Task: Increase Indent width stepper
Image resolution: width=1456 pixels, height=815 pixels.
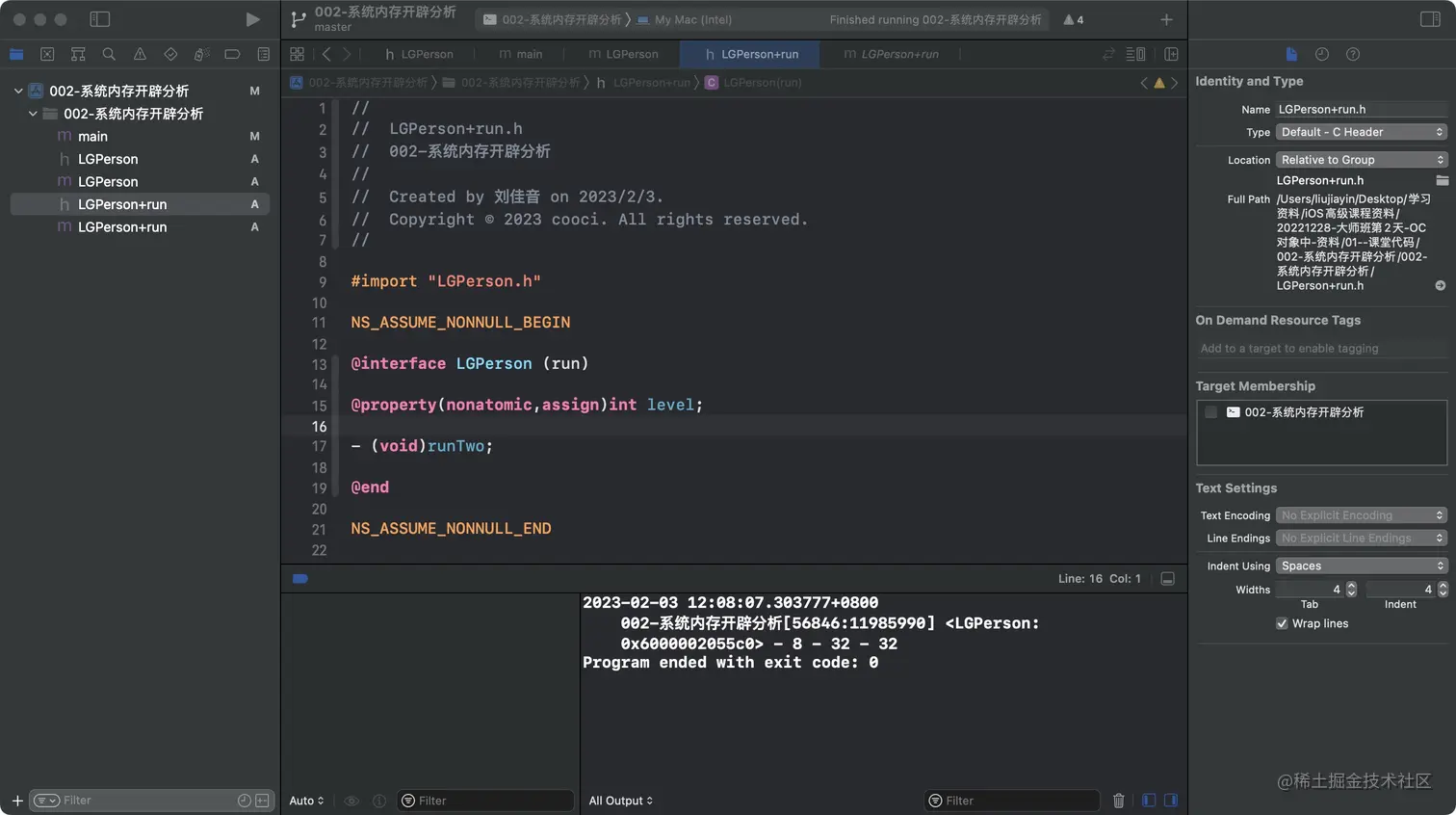Action: click(1443, 585)
